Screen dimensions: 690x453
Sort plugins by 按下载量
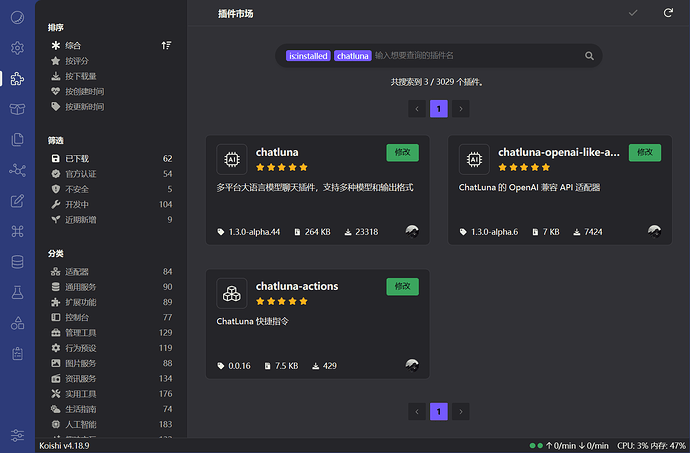(x=80, y=76)
